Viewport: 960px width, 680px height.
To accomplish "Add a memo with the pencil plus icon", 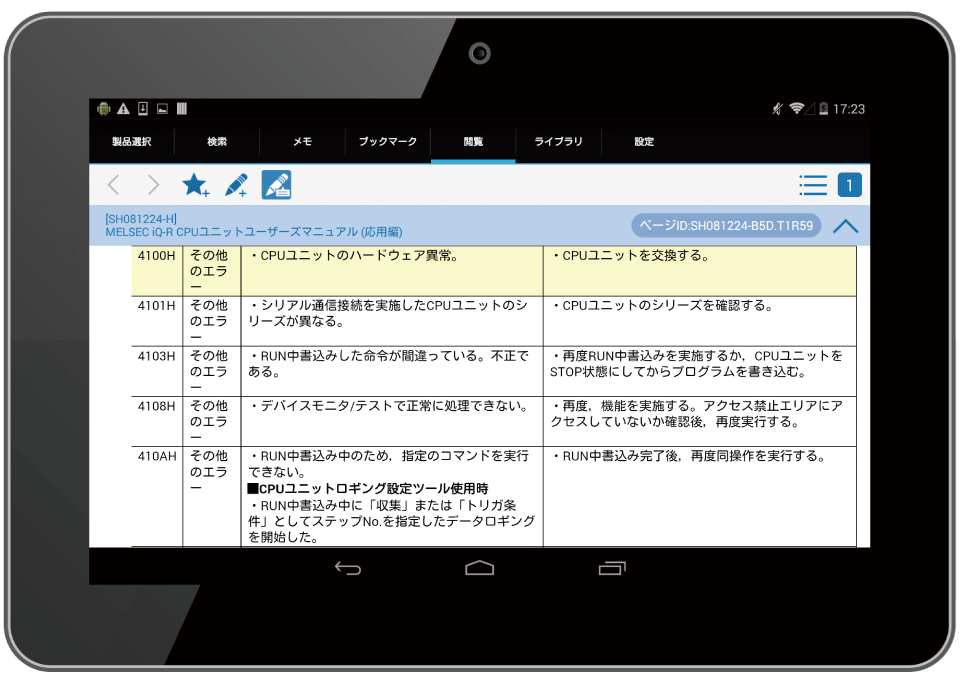I will [236, 185].
